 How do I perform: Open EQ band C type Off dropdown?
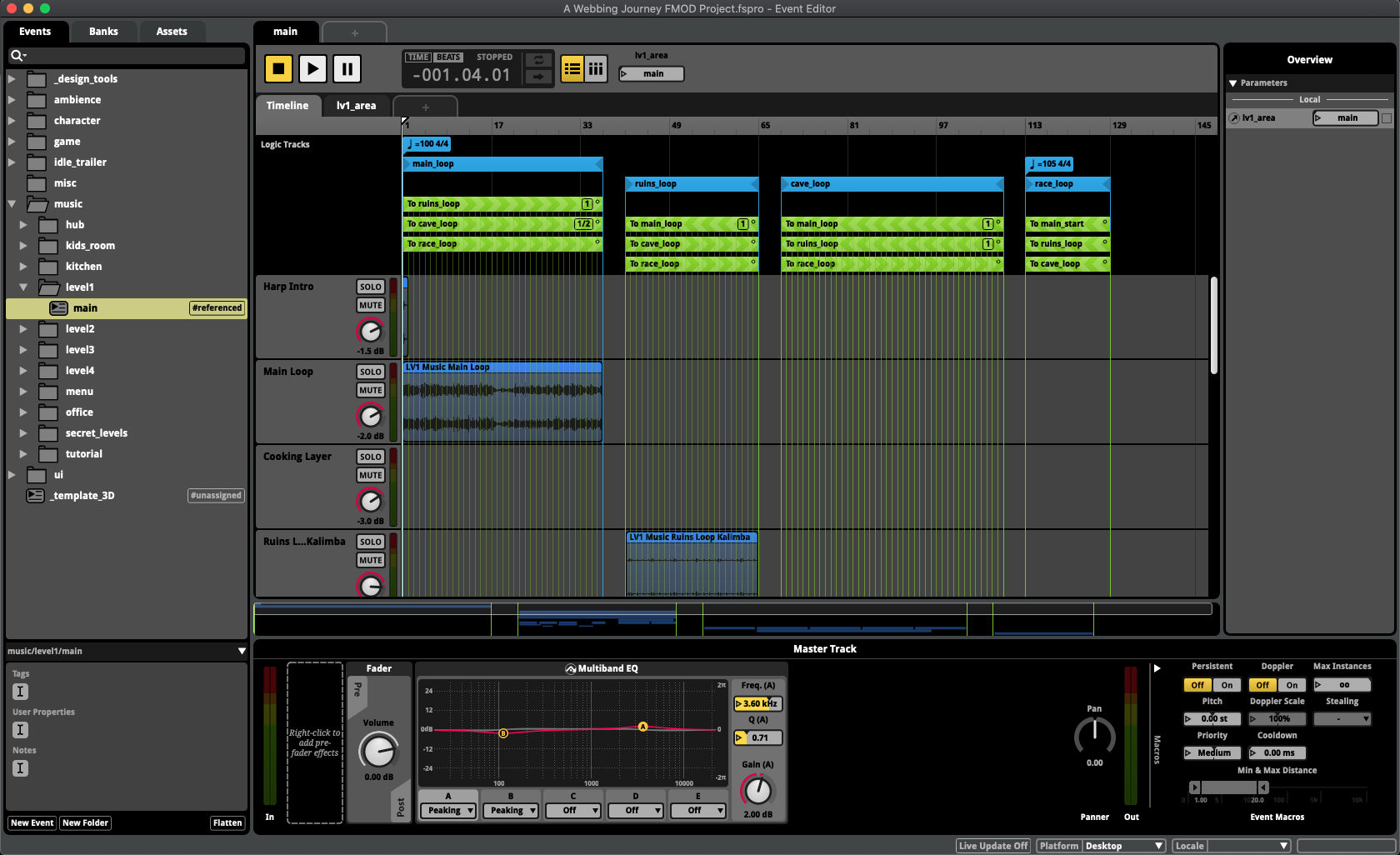coord(573,810)
